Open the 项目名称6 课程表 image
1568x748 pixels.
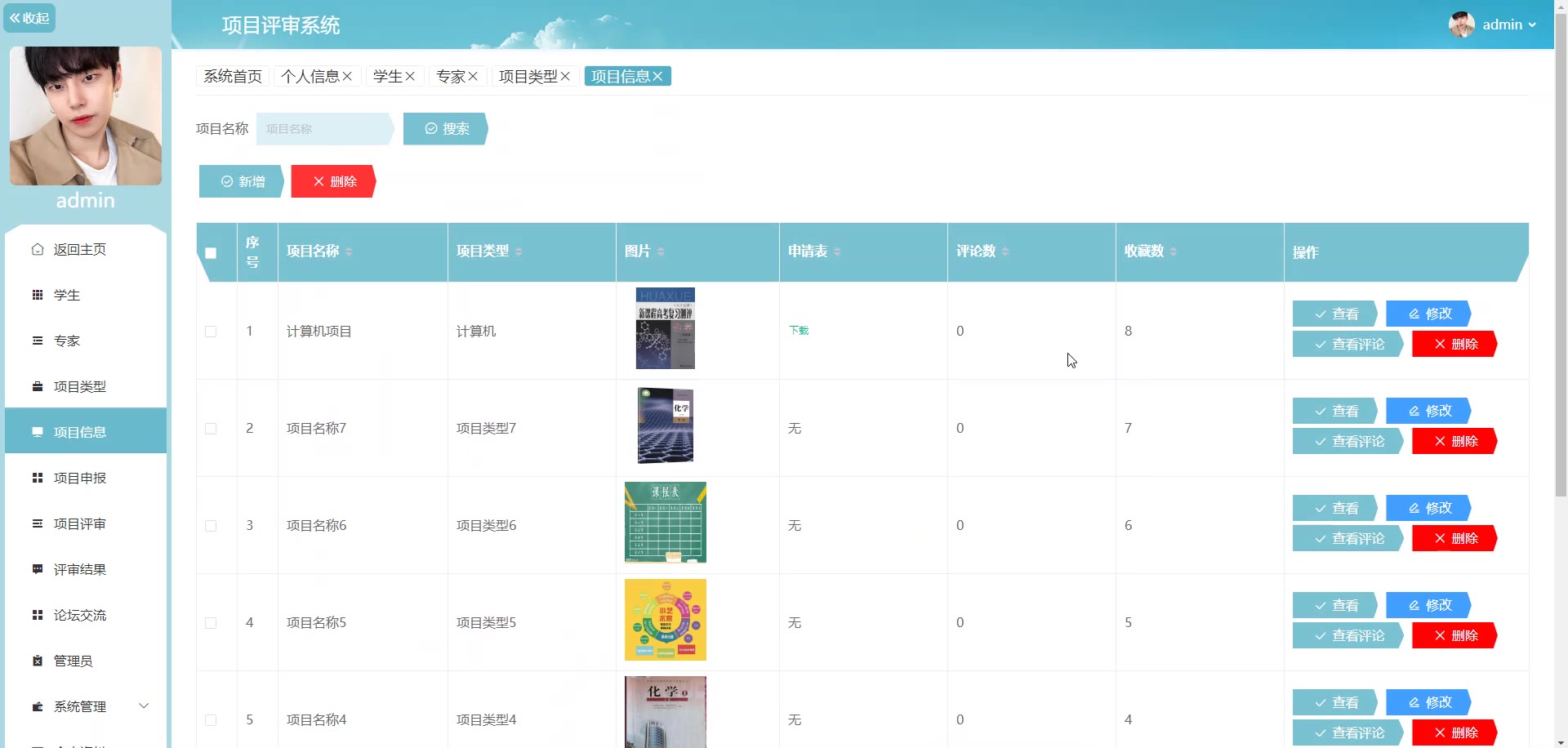pyautogui.click(x=666, y=523)
